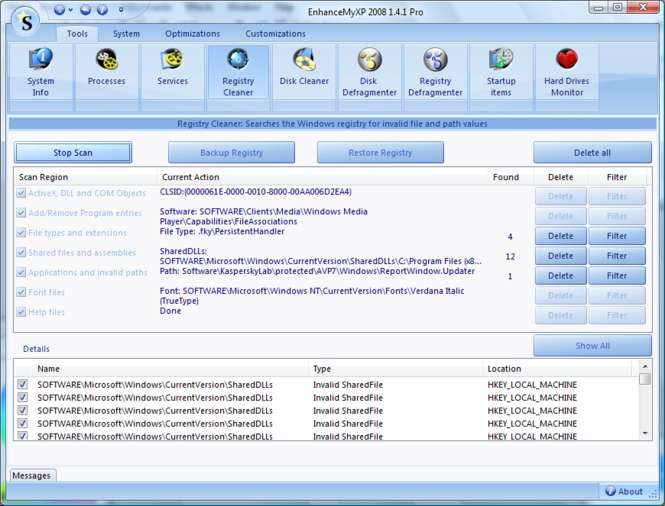Click the Show All button
The width and height of the screenshot is (665, 506).
592,346
